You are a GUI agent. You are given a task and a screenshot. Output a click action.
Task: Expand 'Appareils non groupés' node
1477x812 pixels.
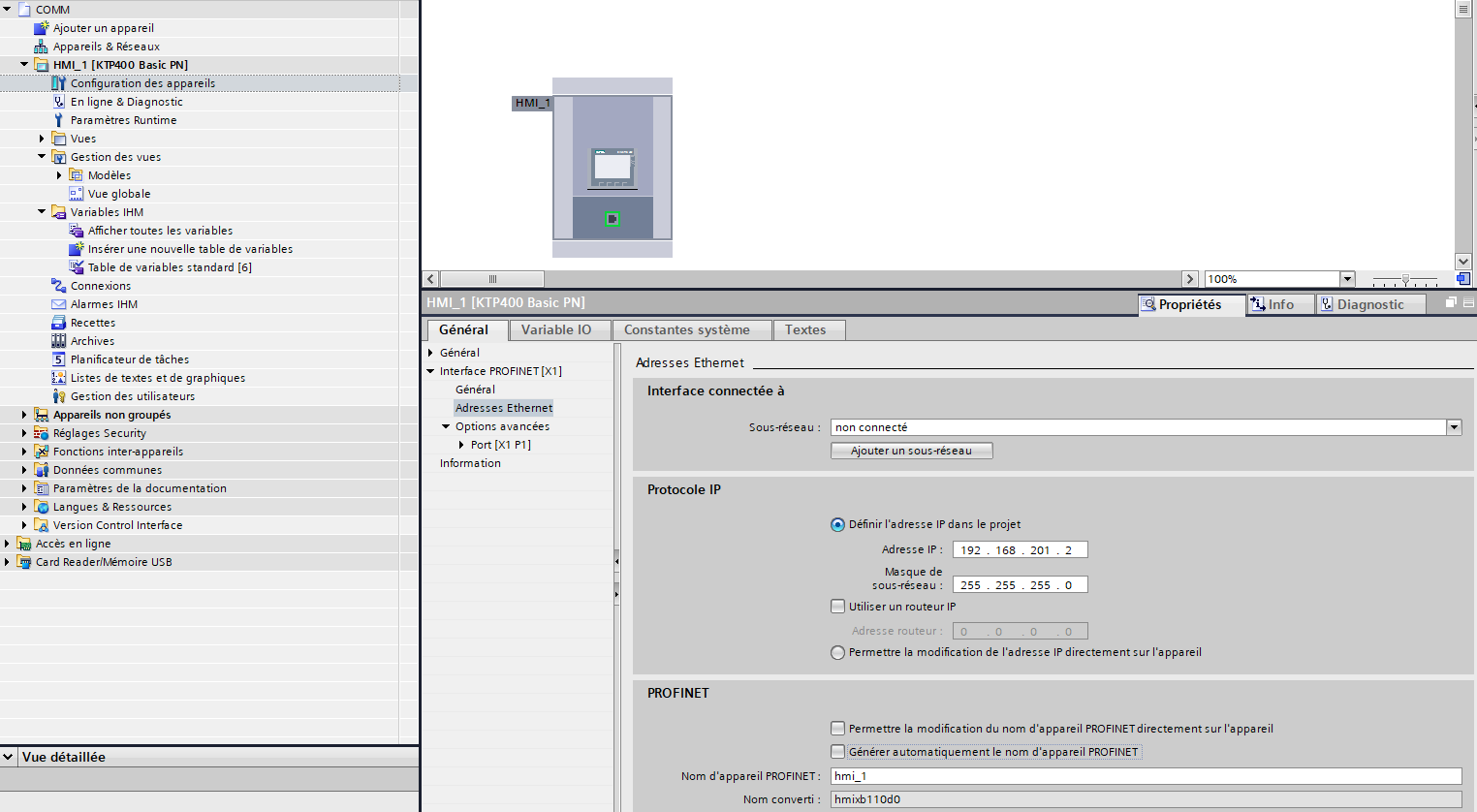[x=24, y=415]
